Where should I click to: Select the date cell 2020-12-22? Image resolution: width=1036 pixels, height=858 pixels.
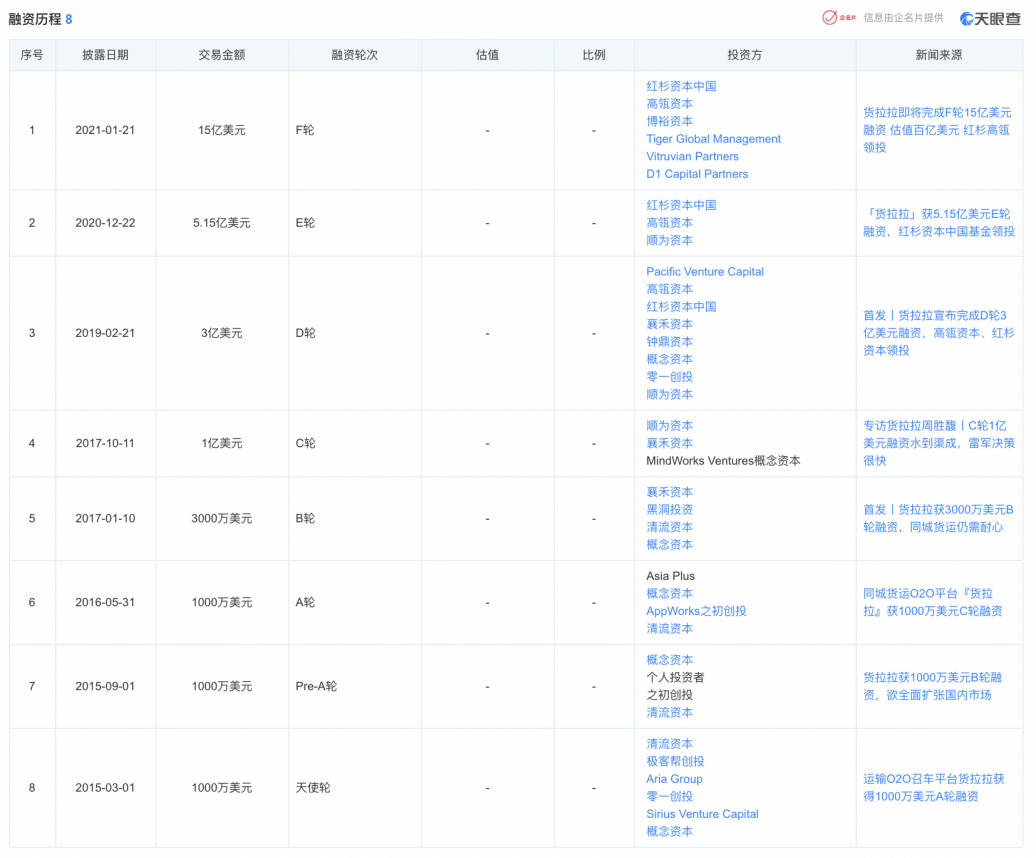point(105,223)
